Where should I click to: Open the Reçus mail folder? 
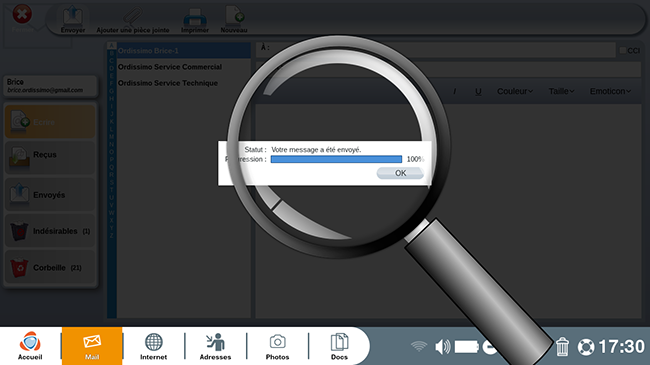point(50,157)
